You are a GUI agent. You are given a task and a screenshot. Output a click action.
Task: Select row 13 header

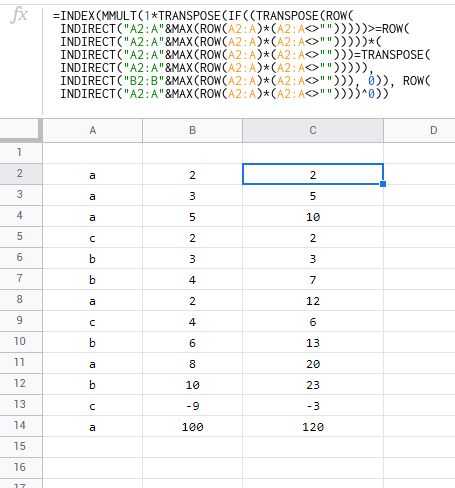point(21,405)
